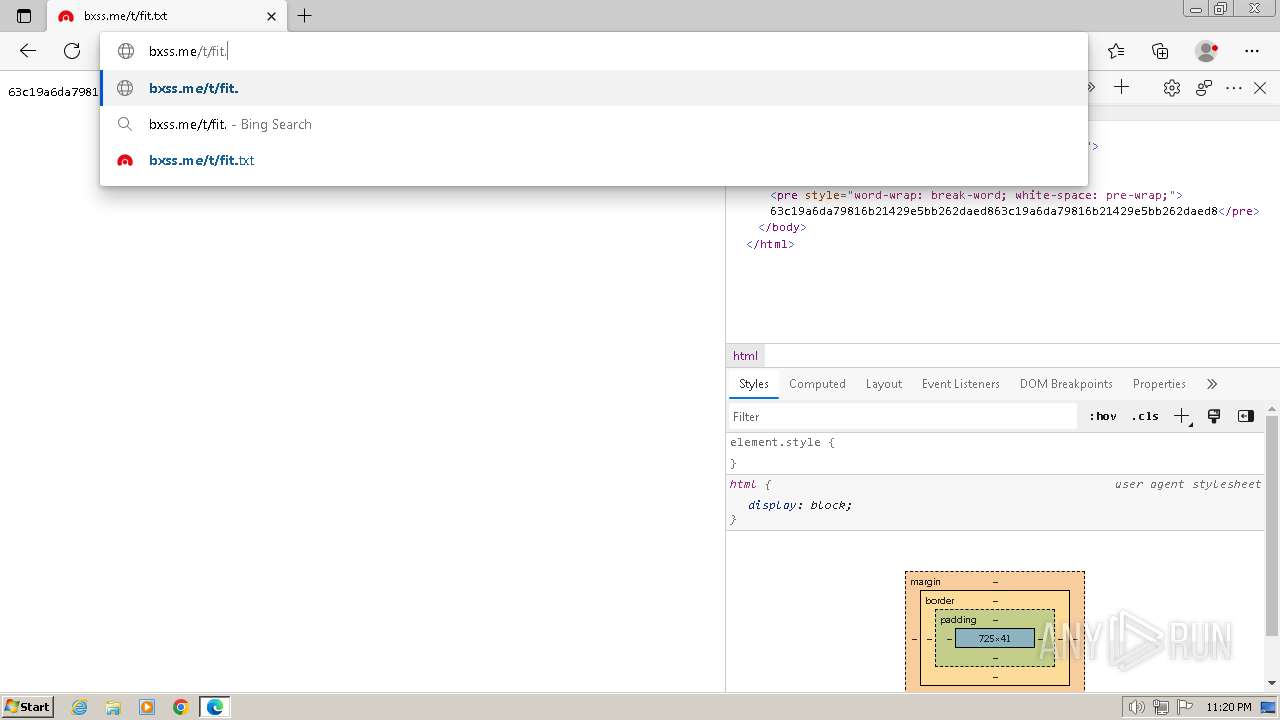Click the 725×41 content box
This screenshot has height=720, width=1280.
[994, 638]
